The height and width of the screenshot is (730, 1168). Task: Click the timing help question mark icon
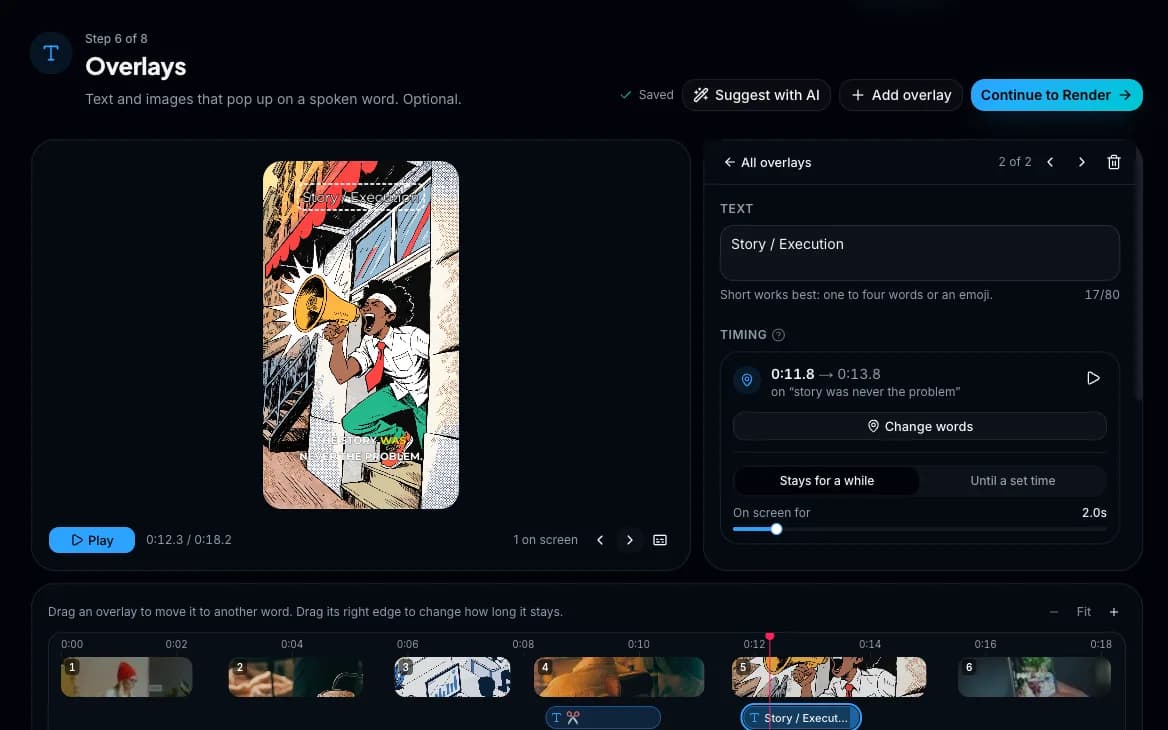pos(778,335)
